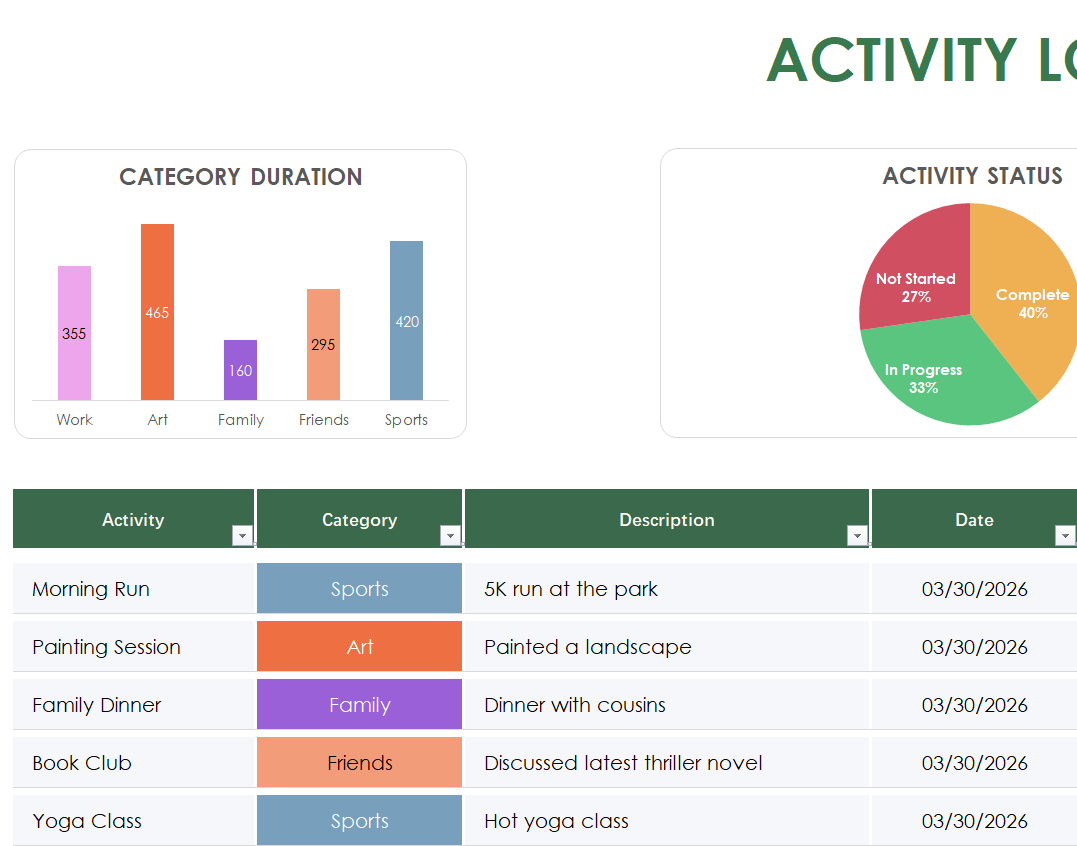Select the date cell in Painting Session row
1077x846 pixels.
click(974, 646)
